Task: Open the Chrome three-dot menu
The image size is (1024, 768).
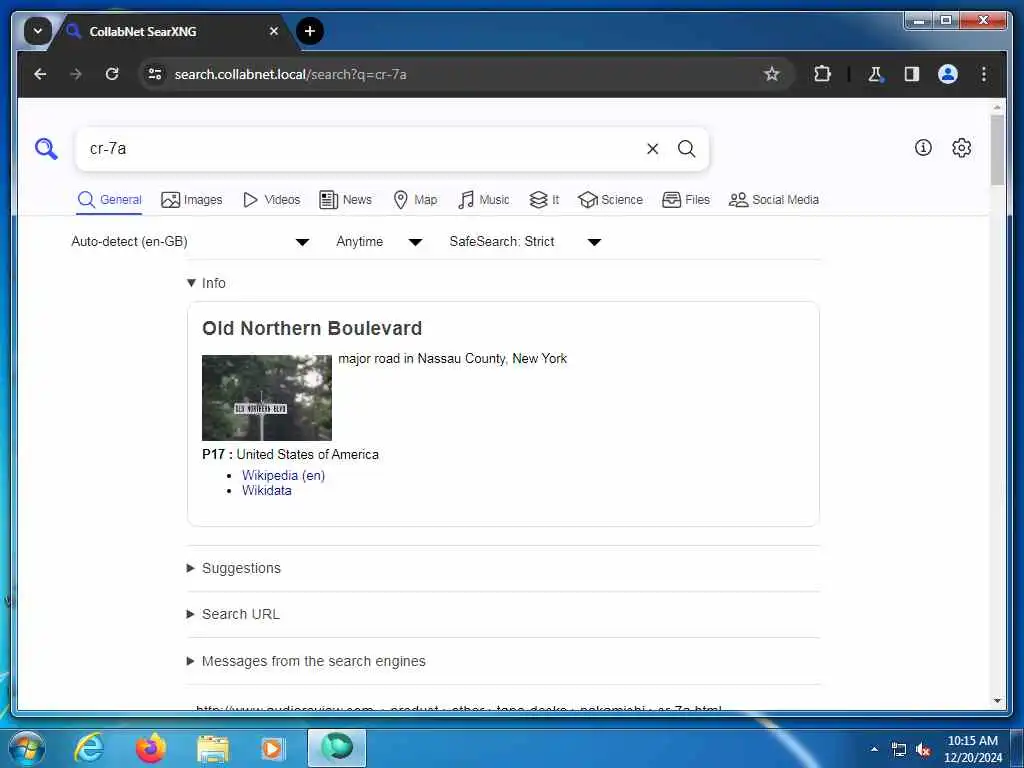Action: coord(984,74)
